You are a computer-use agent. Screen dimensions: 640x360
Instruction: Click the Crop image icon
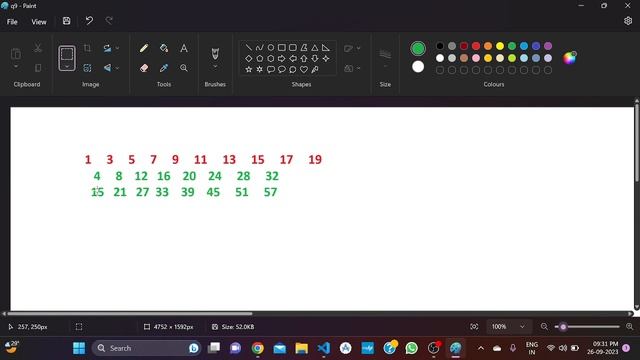pyautogui.click(x=87, y=48)
